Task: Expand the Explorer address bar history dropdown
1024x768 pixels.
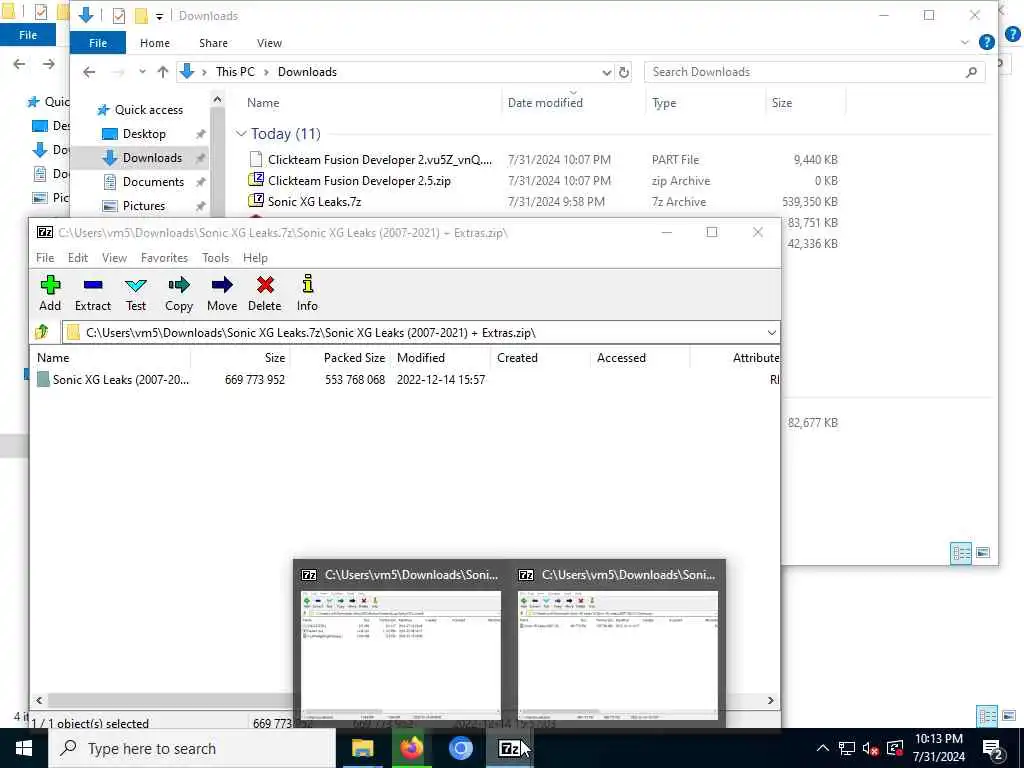Action: click(606, 72)
